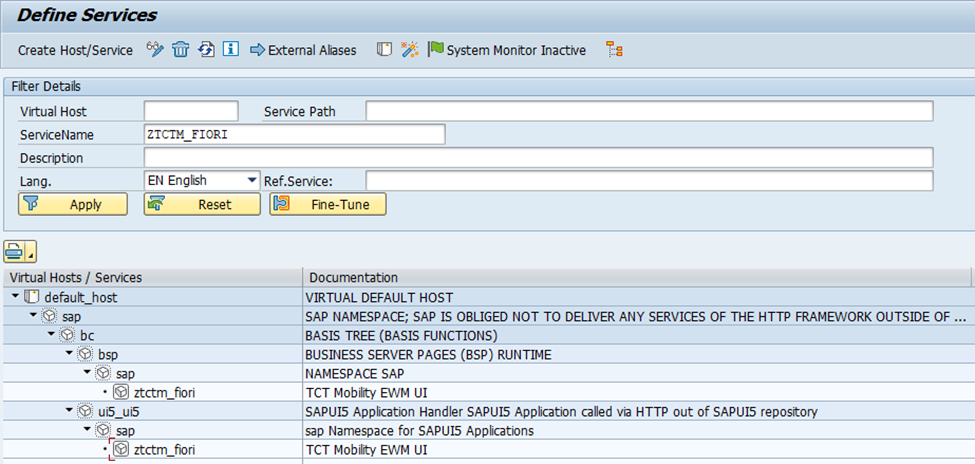This screenshot has width=975, height=464.
Task: Click the ServiceName input field
Action: (x=294, y=134)
